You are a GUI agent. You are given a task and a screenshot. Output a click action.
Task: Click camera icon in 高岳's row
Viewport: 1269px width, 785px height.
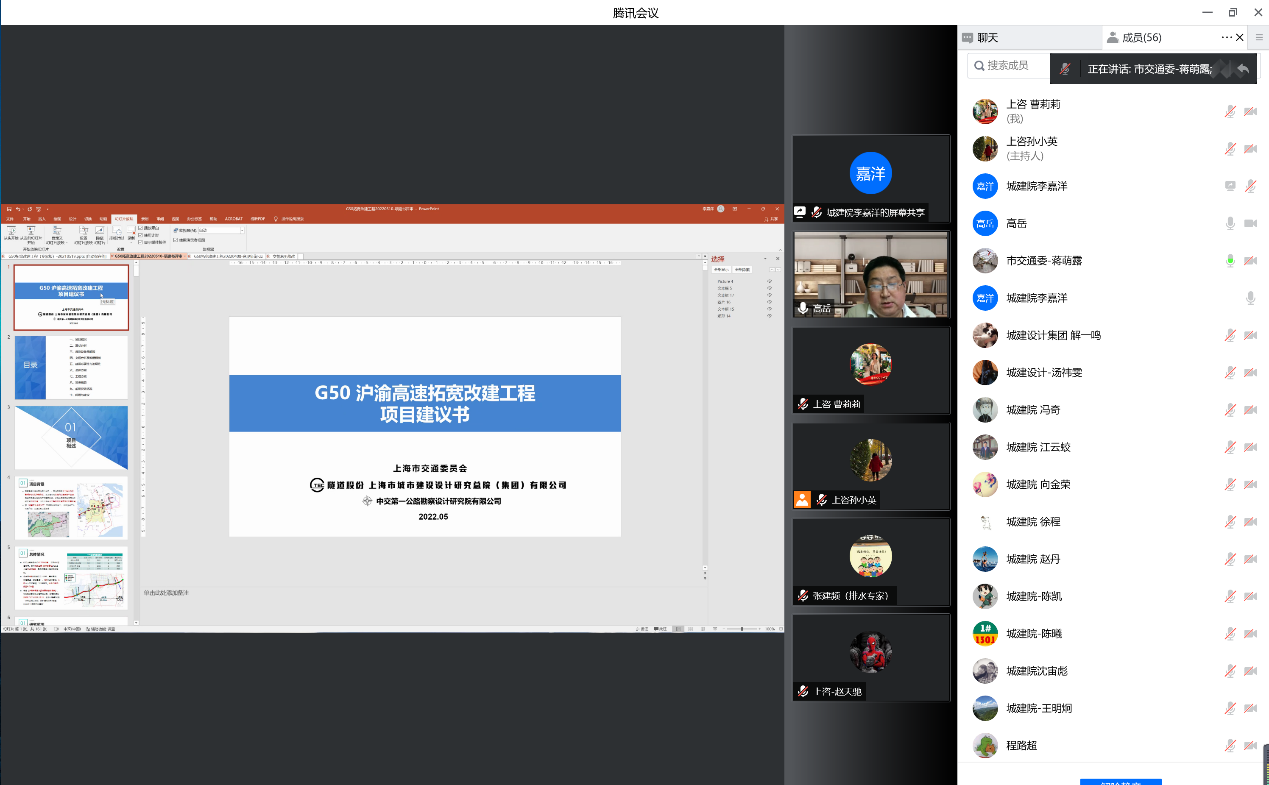[1250, 223]
